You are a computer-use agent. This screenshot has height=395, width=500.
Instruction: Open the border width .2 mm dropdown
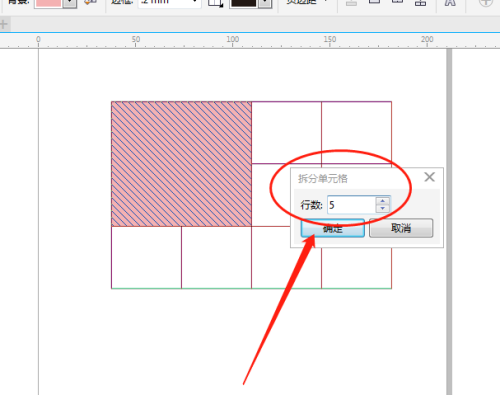pyautogui.click(x=170, y=3)
